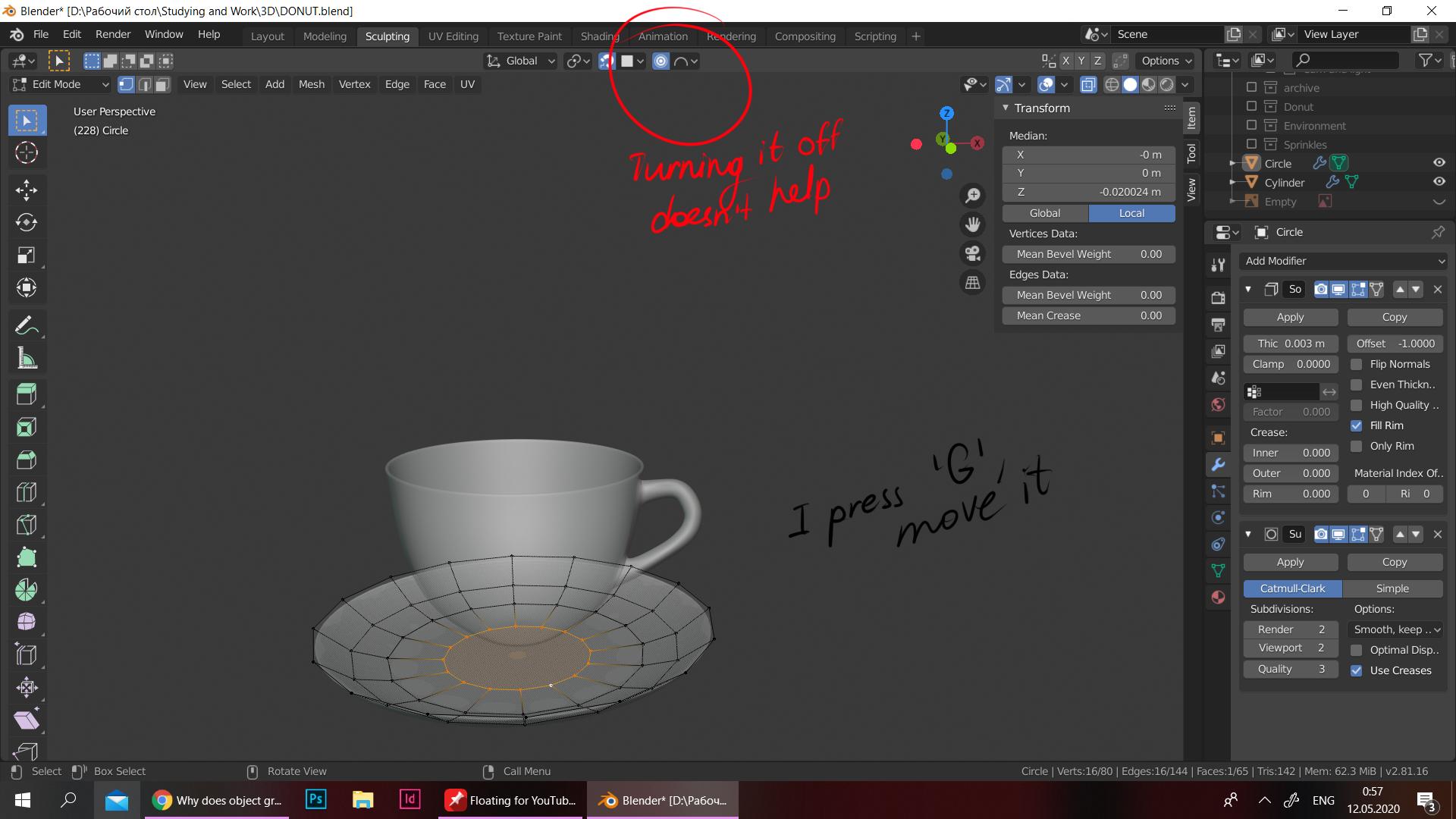Screen dimensions: 1456x819
Task: Collapse the Subdivision modifier panel
Action: point(1248,534)
